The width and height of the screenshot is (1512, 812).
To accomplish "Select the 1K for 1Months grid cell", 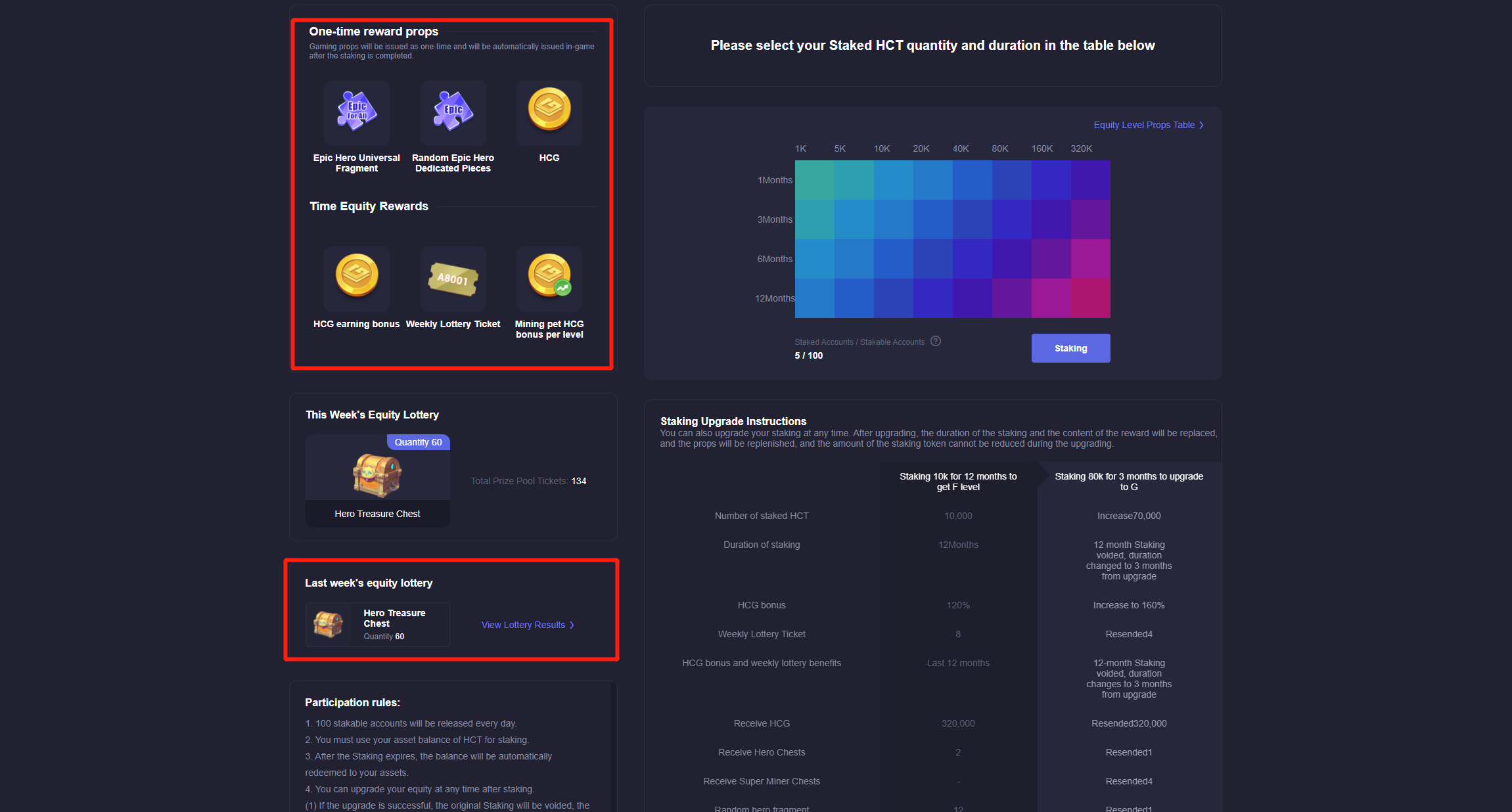I will click(x=815, y=180).
